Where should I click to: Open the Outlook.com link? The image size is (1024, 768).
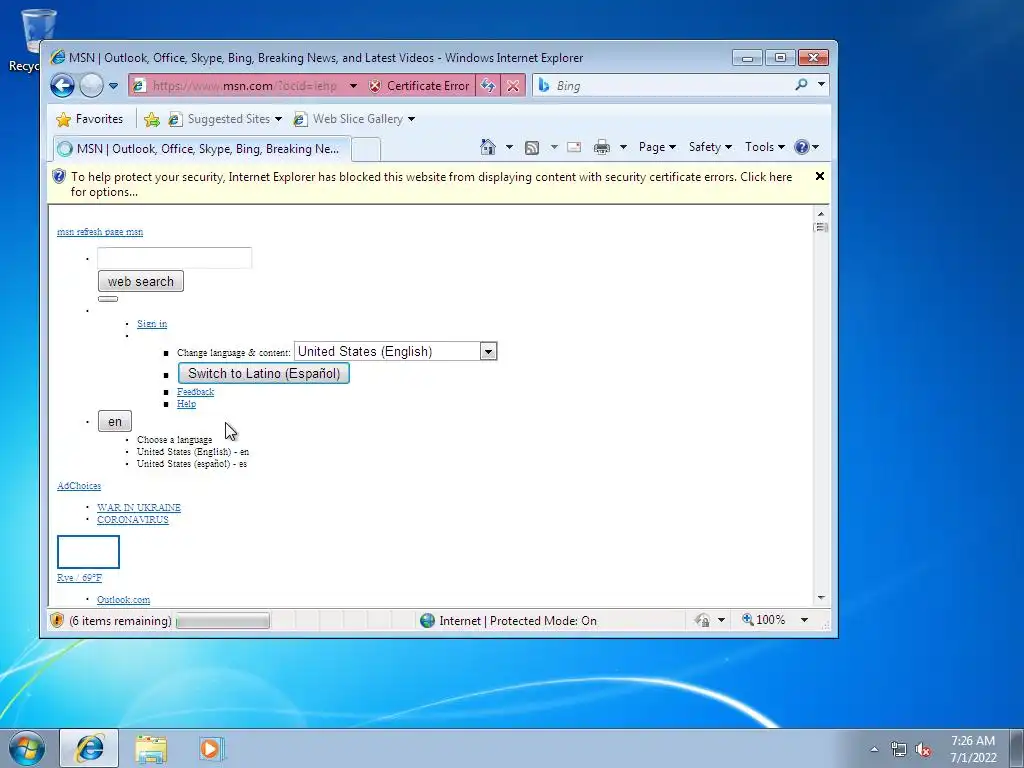tap(123, 600)
